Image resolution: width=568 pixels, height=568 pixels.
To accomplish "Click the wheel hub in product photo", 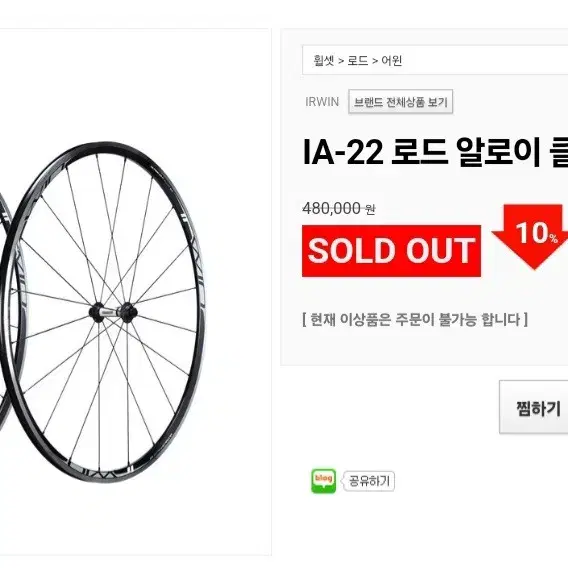I will tap(113, 312).
